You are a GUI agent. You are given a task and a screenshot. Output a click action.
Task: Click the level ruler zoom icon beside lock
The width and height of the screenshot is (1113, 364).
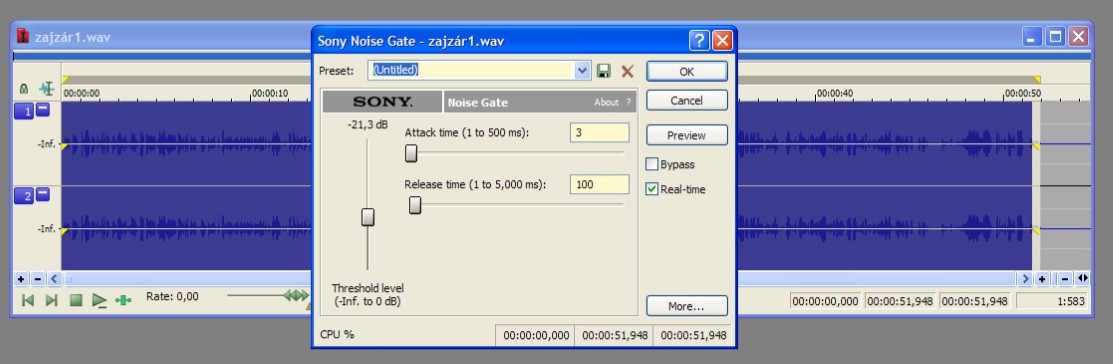47,89
